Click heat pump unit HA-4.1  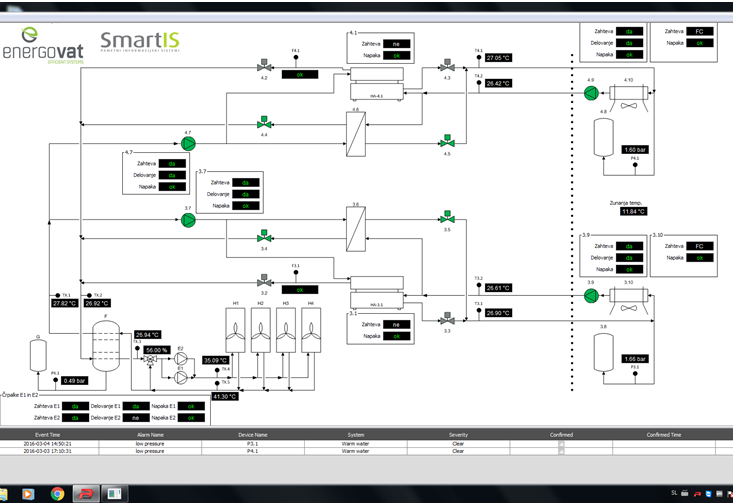377,83
